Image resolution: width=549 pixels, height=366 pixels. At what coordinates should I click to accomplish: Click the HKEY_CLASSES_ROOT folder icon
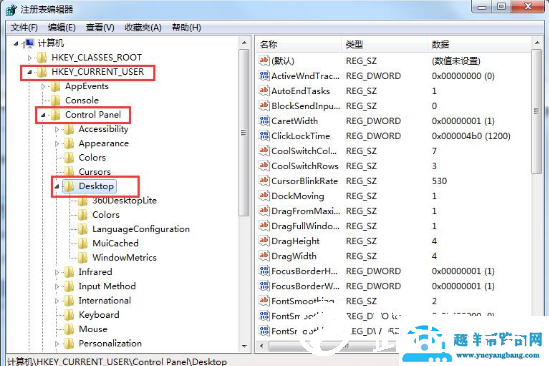42,57
